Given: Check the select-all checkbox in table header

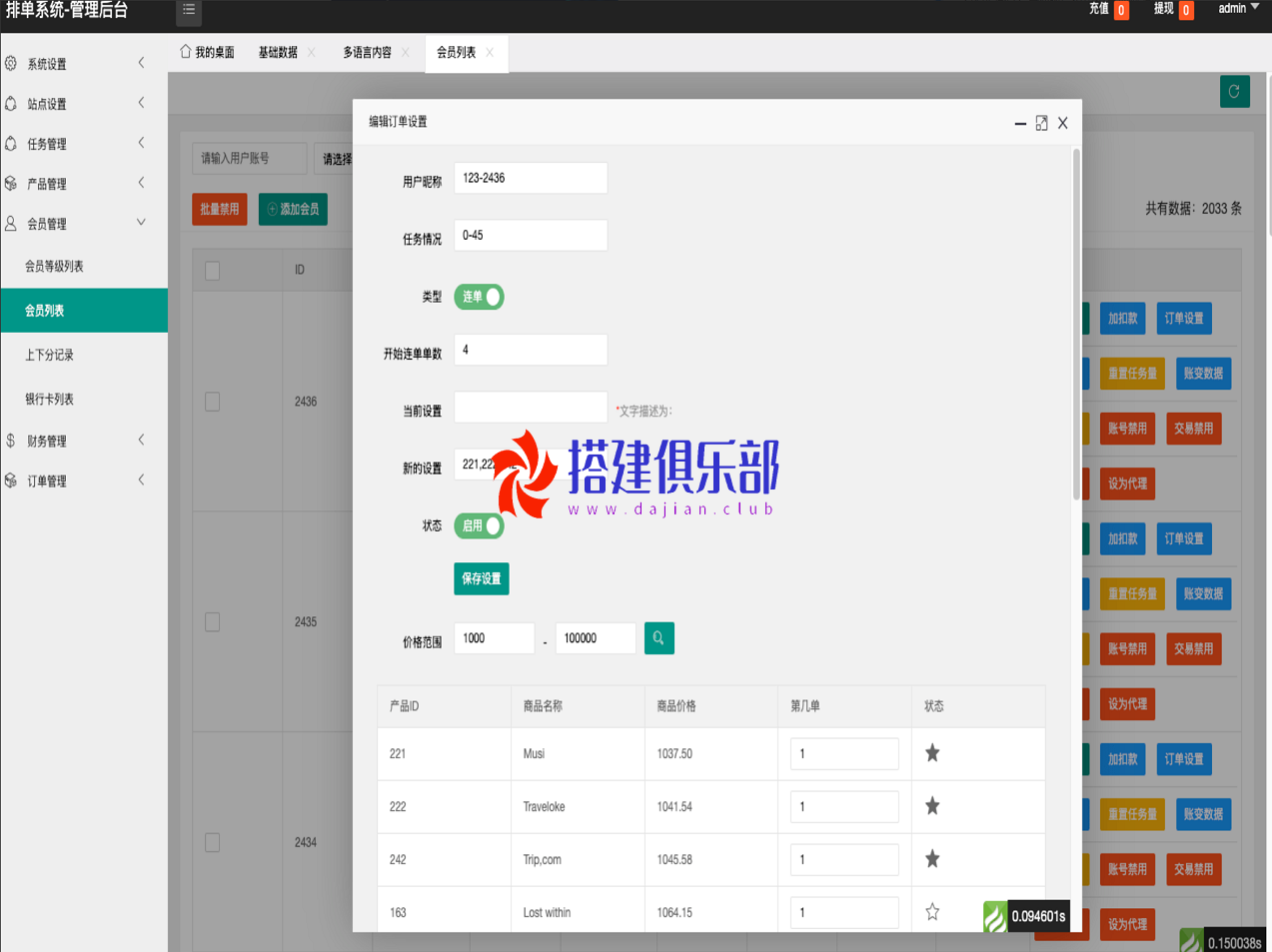Looking at the screenshot, I should [x=213, y=270].
